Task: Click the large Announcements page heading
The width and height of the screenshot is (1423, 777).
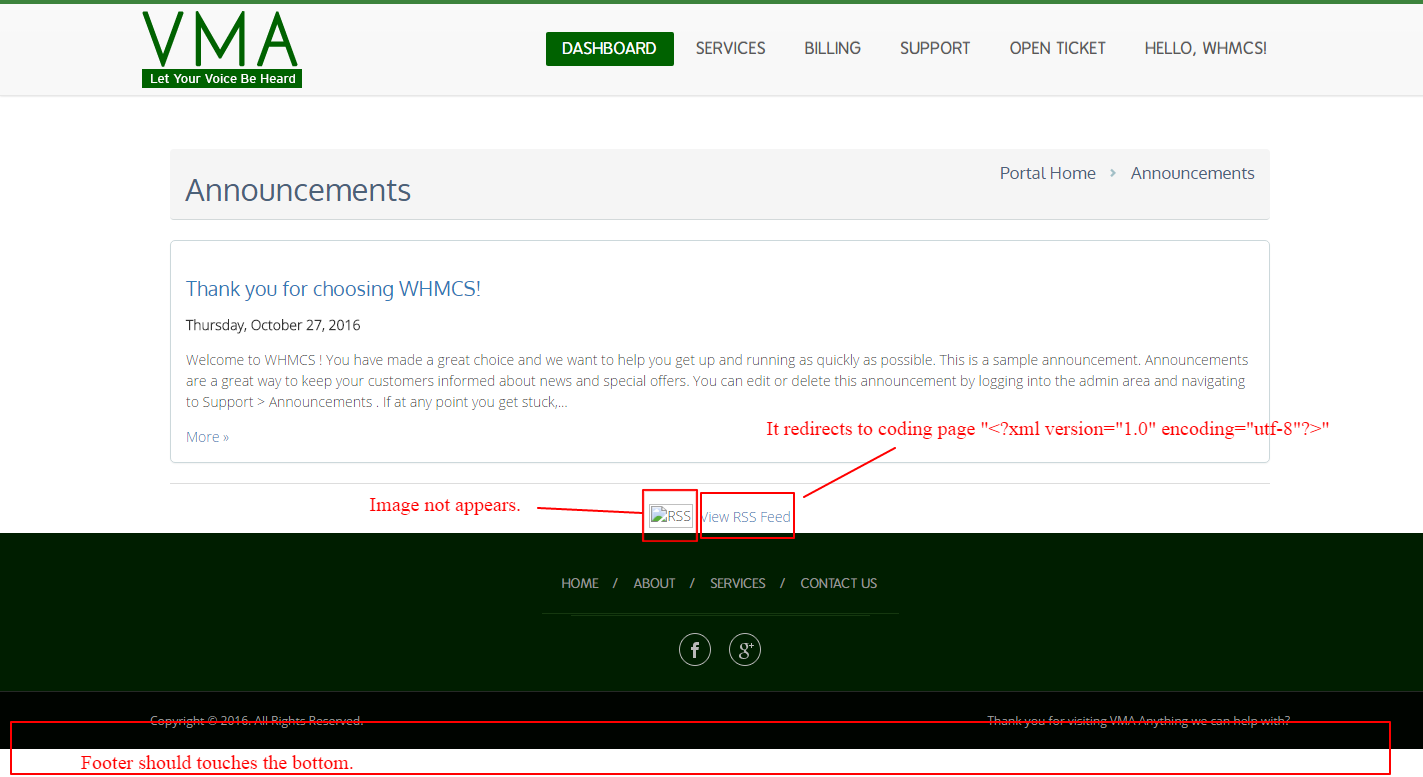Action: tap(298, 190)
